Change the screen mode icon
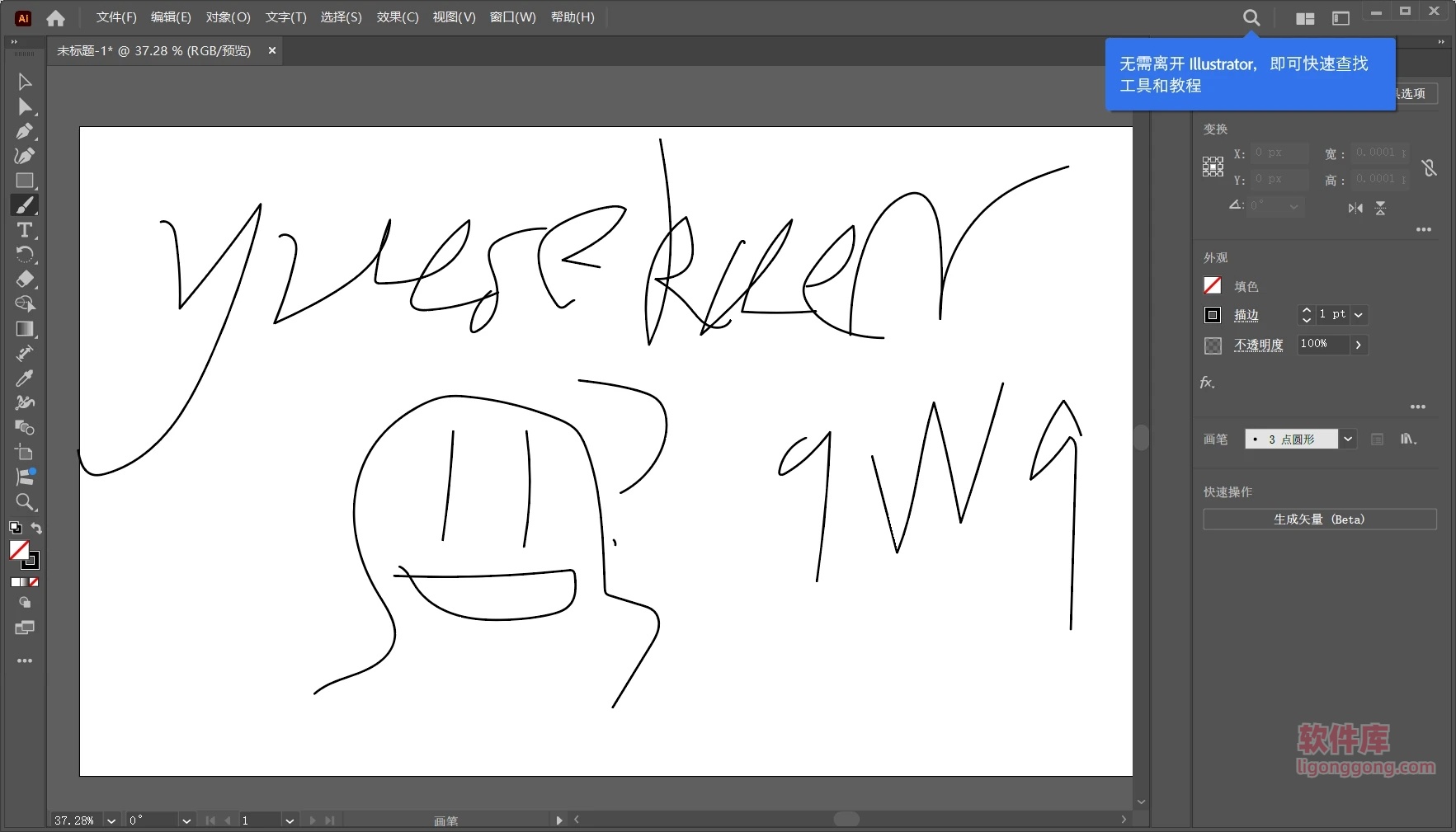 (x=25, y=628)
